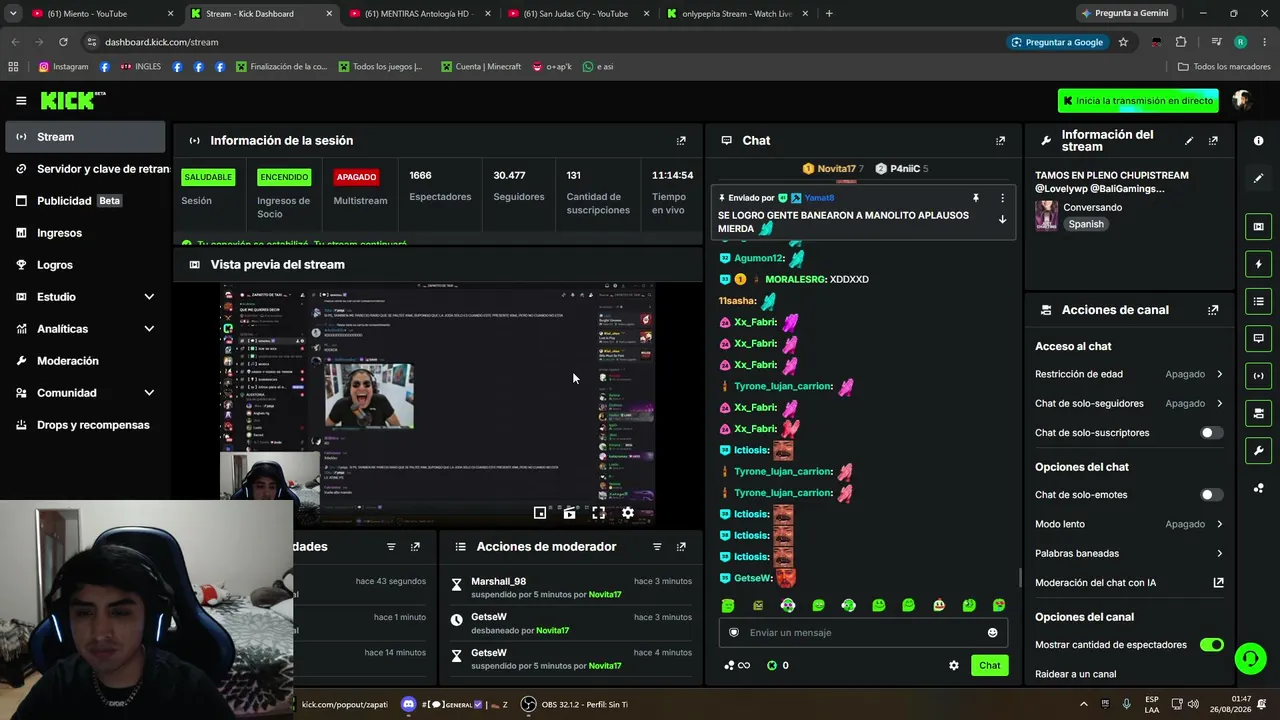Screen dimensions: 1280x720
Task: Open the Logros page
Action: [85, 265]
